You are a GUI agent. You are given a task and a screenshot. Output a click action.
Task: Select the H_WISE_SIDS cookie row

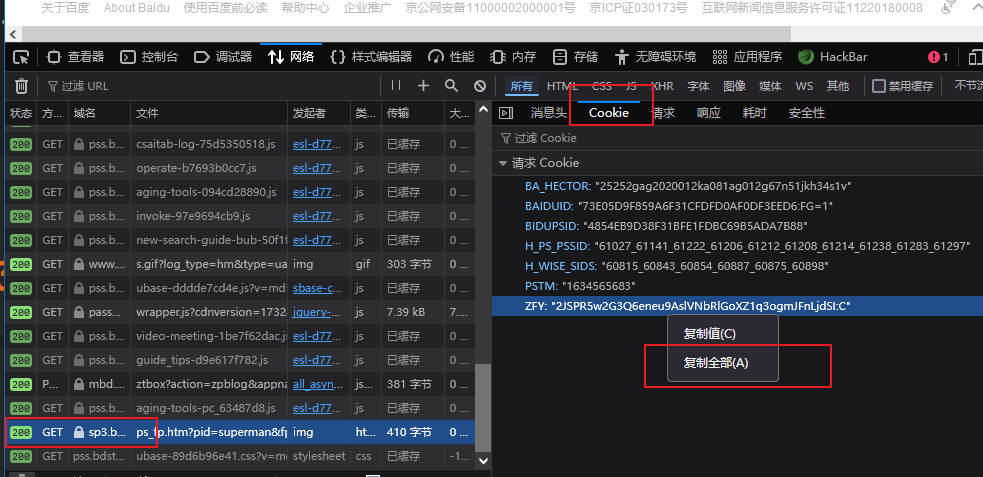pos(737,266)
